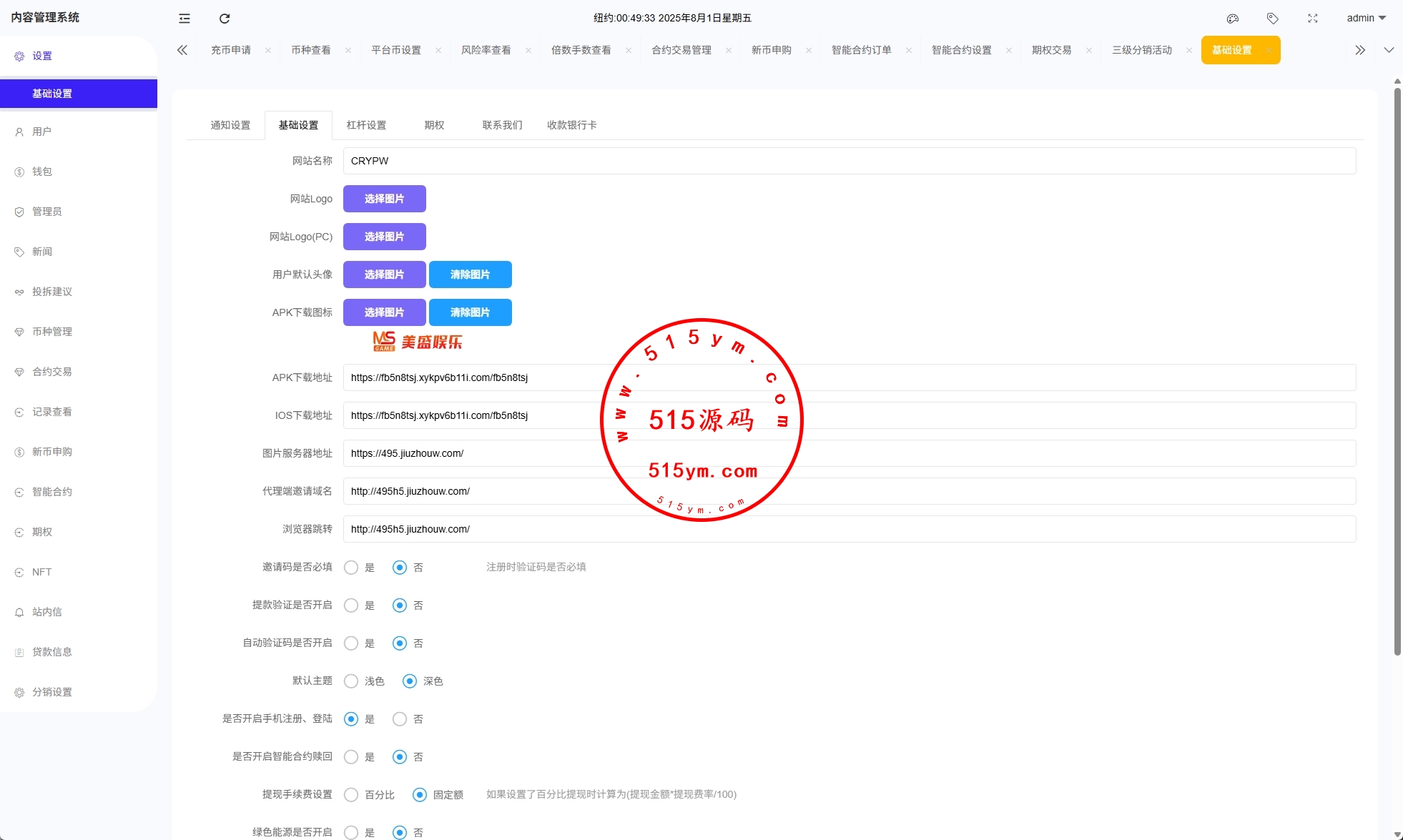Screen dimensions: 1403x840
Task: Collapse the sidebar menu toggle icon
Action: coord(184,19)
